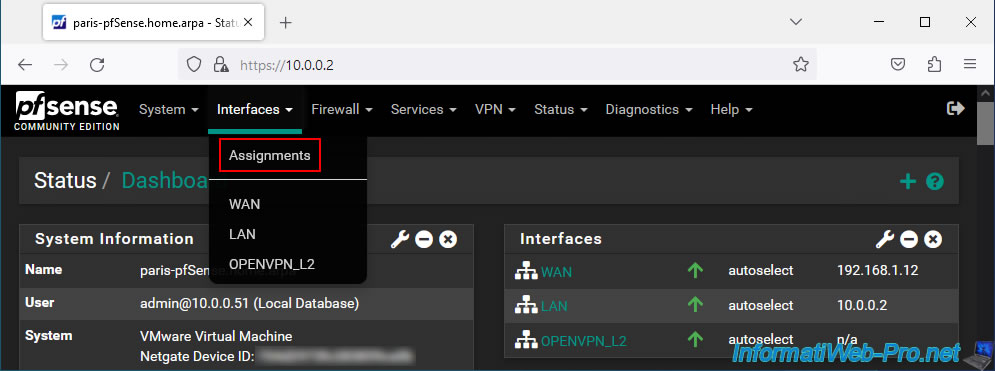Log out using the exit arrow icon
The image size is (995, 371).
point(956,109)
